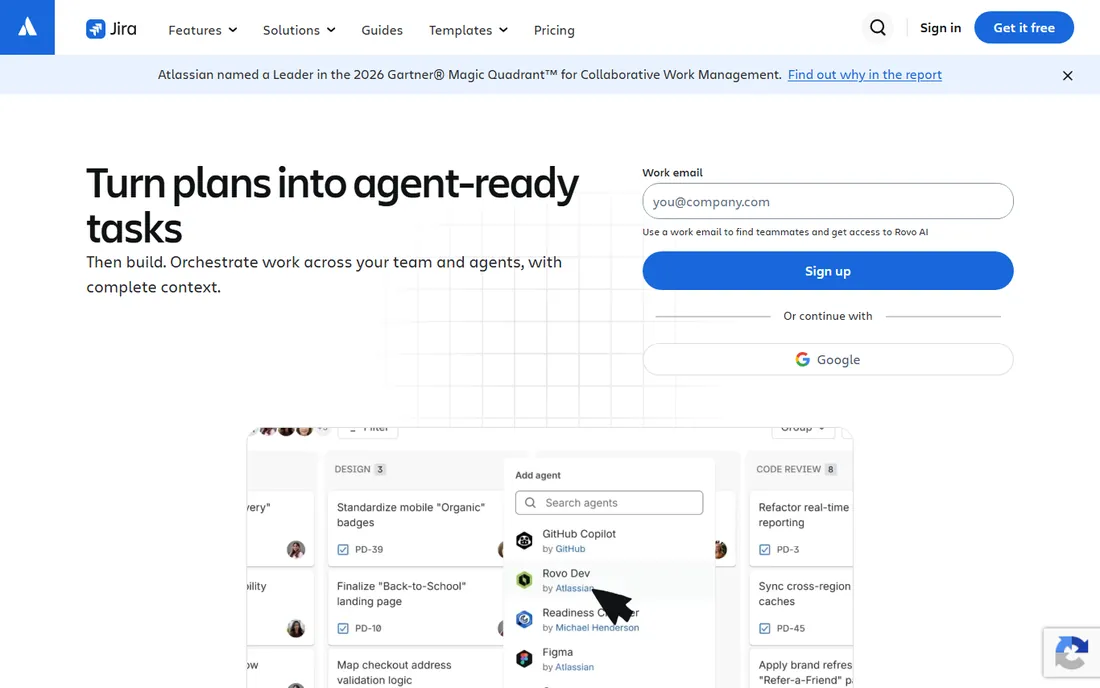The width and height of the screenshot is (1100, 688).
Task: Click the Sign in link
Action: 940,28
